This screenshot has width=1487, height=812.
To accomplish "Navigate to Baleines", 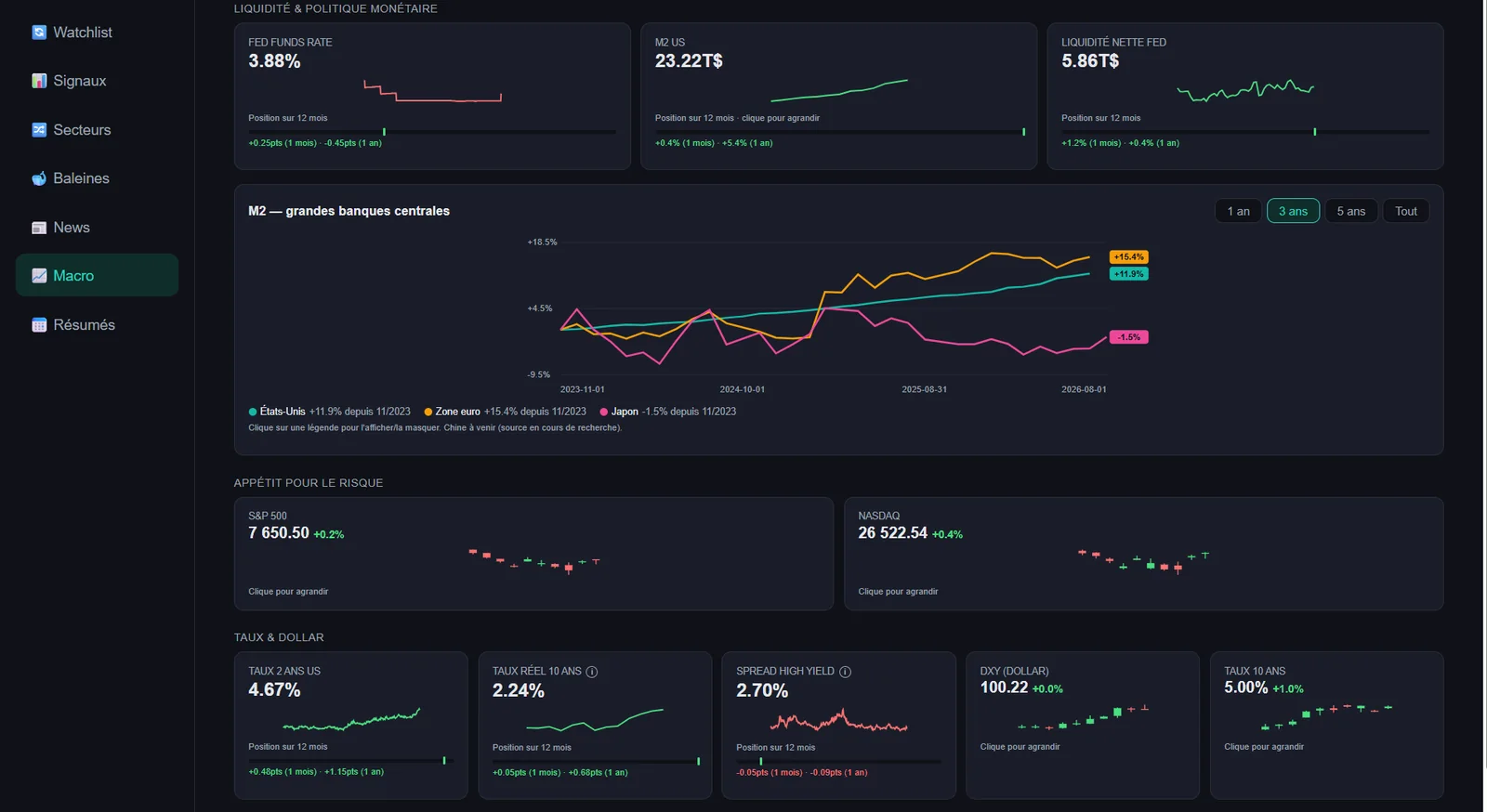I will pyautogui.click(x=97, y=178).
